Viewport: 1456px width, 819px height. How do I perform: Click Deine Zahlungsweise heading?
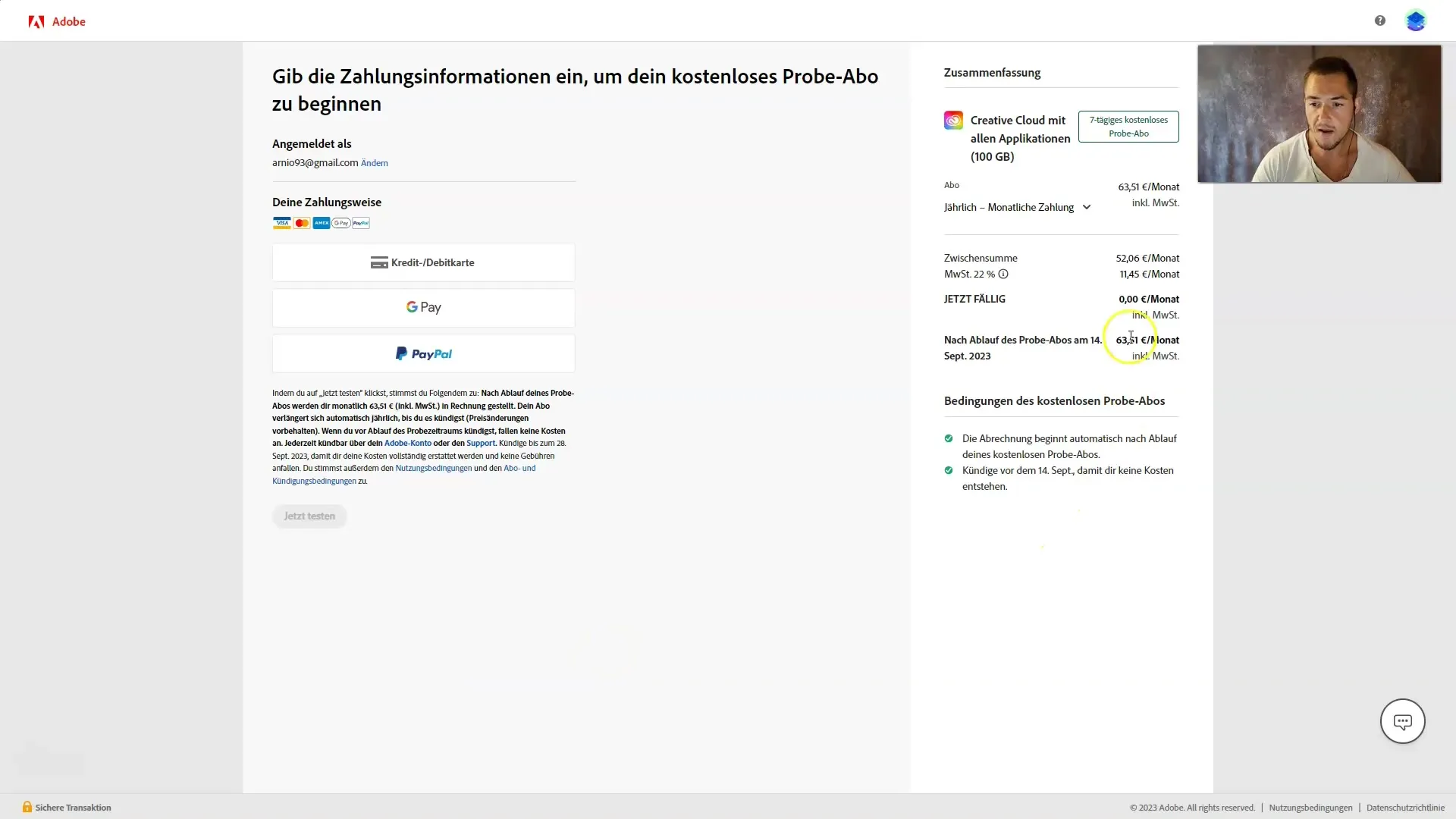[327, 202]
